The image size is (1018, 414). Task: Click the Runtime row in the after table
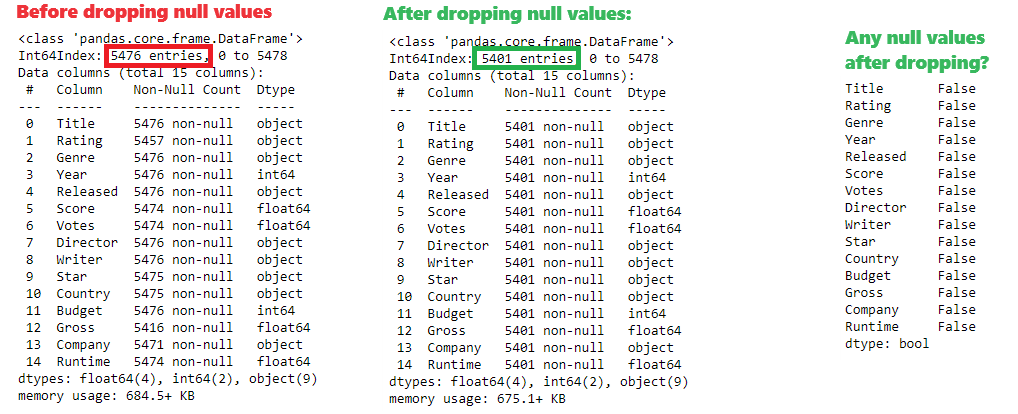pos(539,365)
